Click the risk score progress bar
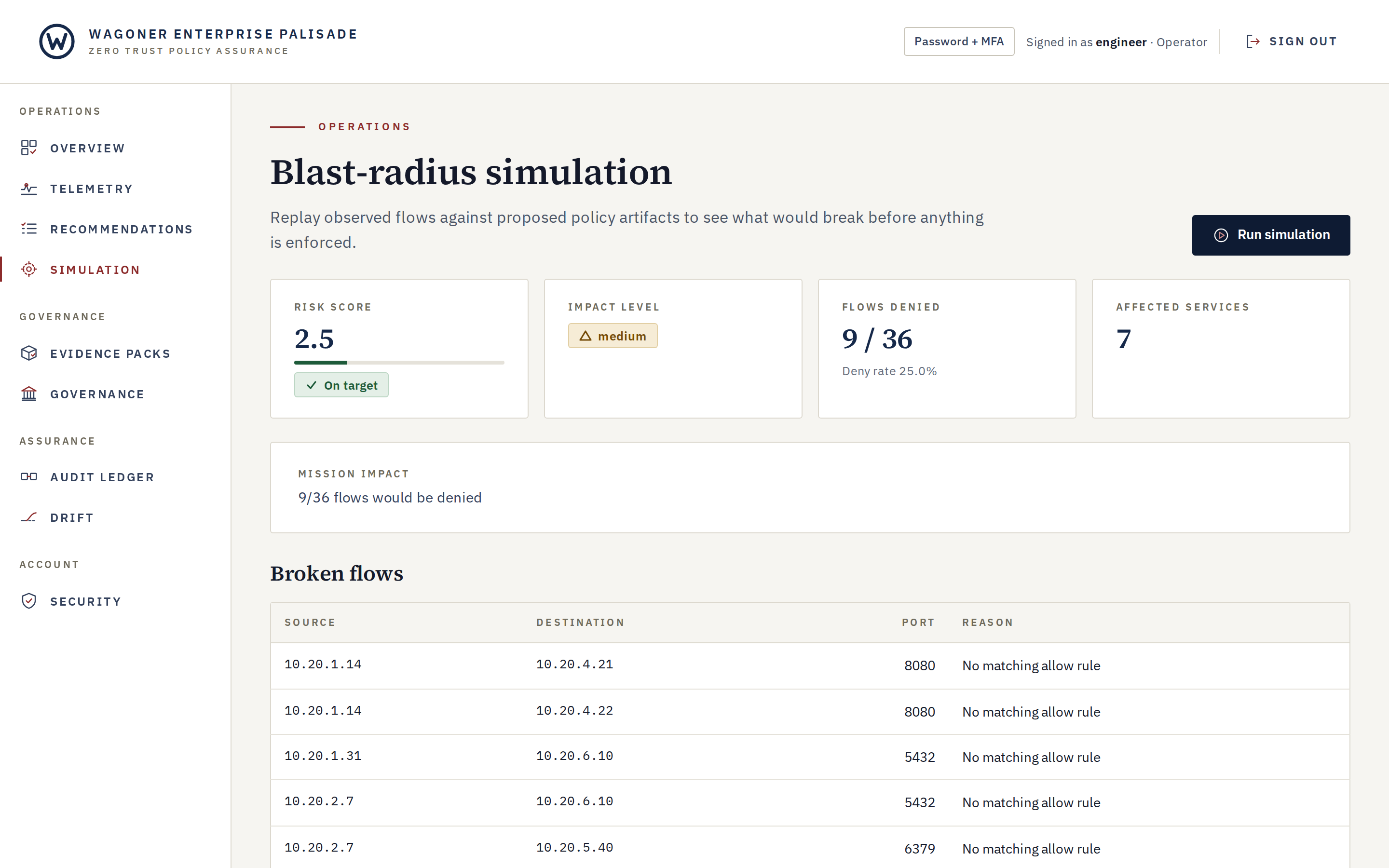The image size is (1389, 868). 399,362
